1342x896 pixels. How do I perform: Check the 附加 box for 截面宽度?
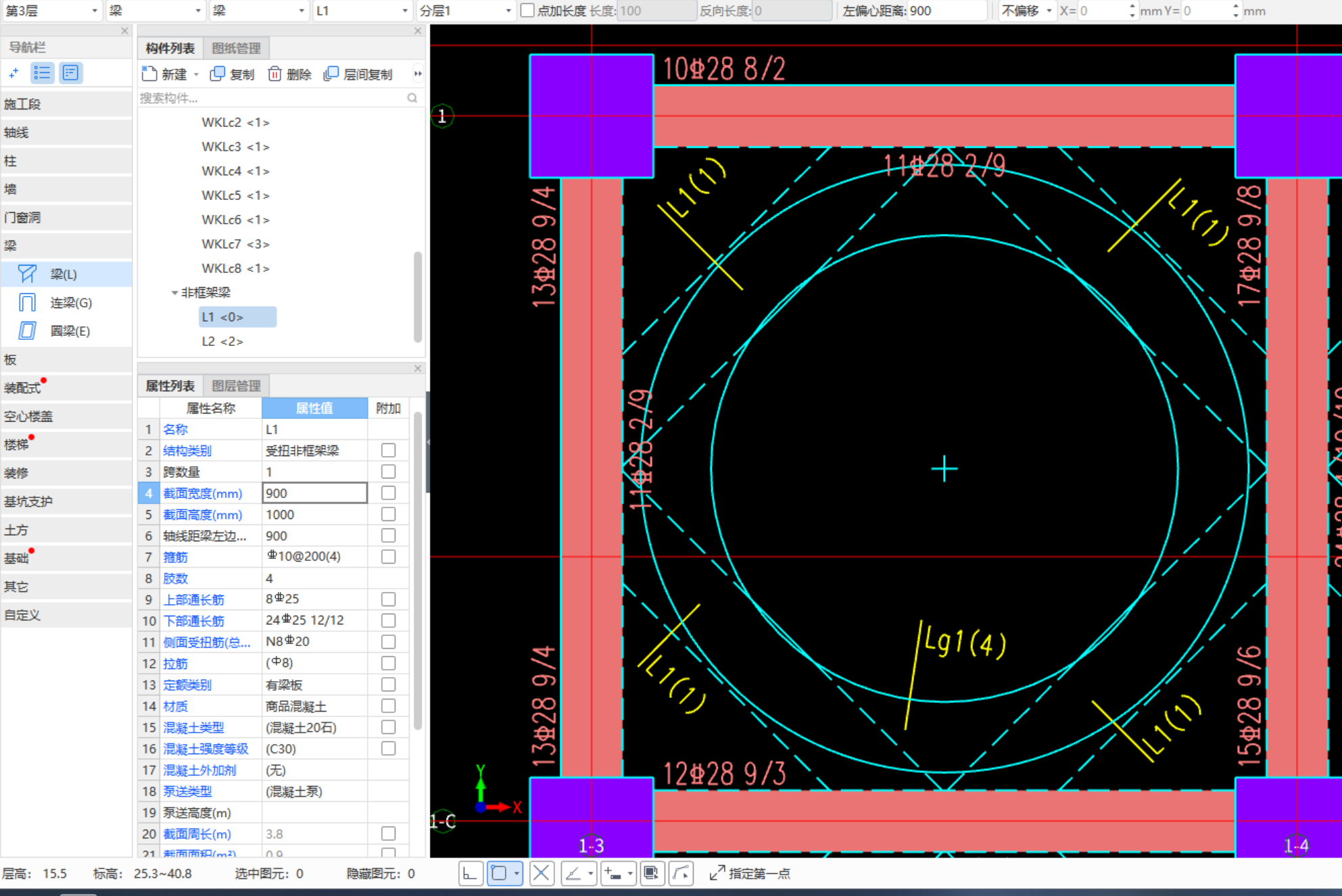[x=388, y=493]
